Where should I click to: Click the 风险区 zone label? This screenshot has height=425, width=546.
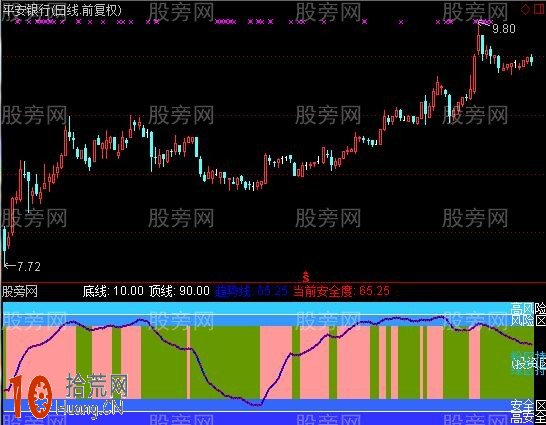528,320
